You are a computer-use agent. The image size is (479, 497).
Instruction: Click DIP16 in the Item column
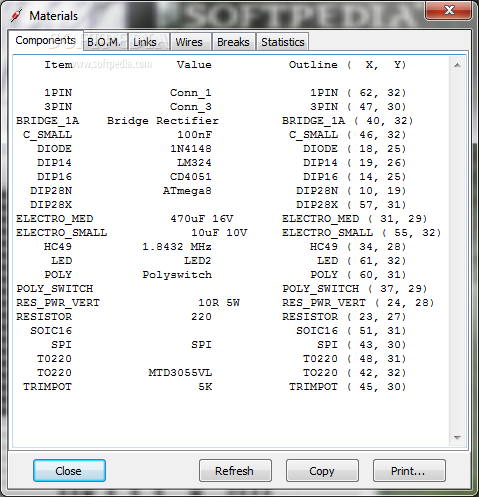pos(54,177)
